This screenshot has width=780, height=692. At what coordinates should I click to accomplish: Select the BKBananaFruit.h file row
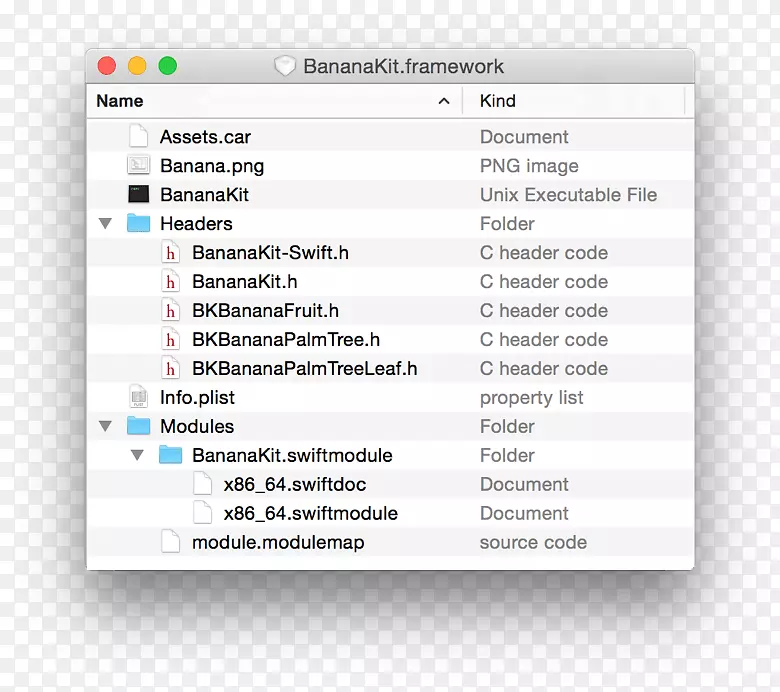[265, 311]
